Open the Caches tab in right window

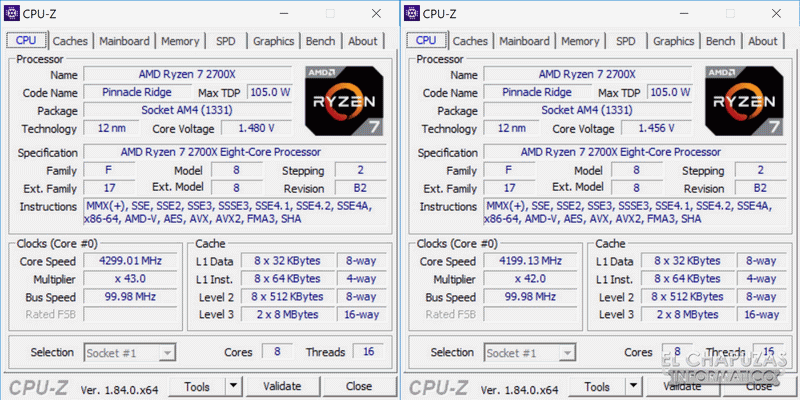click(470, 41)
